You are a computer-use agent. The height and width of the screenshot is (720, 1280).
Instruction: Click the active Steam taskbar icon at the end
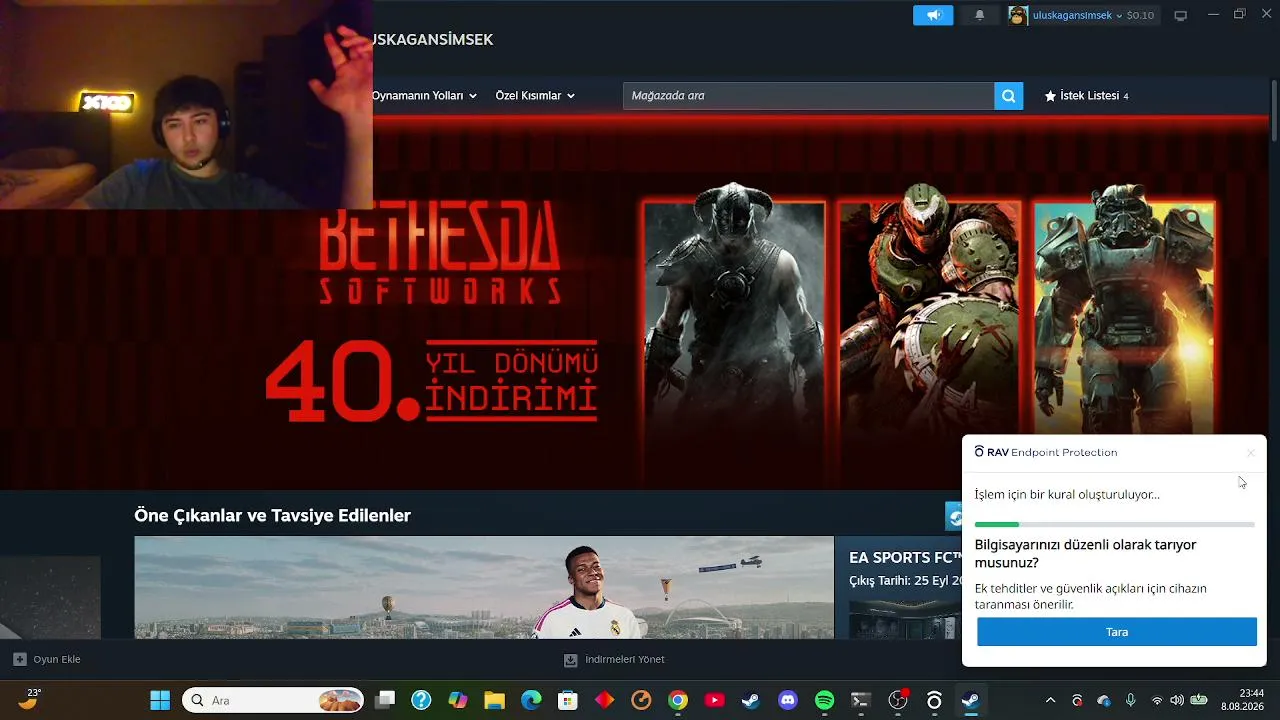tap(970, 700)
